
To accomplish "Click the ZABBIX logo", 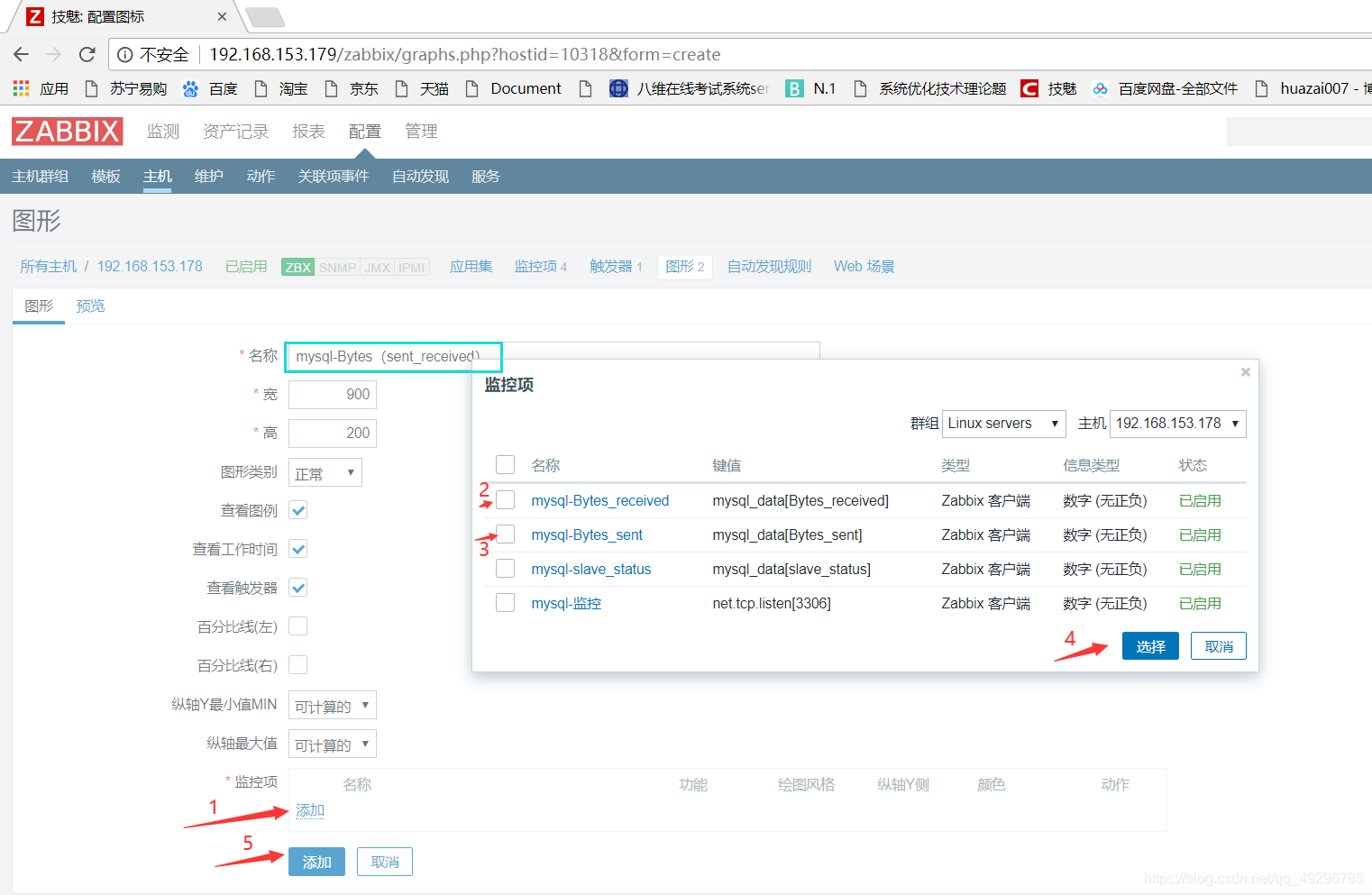I will 68,132.
